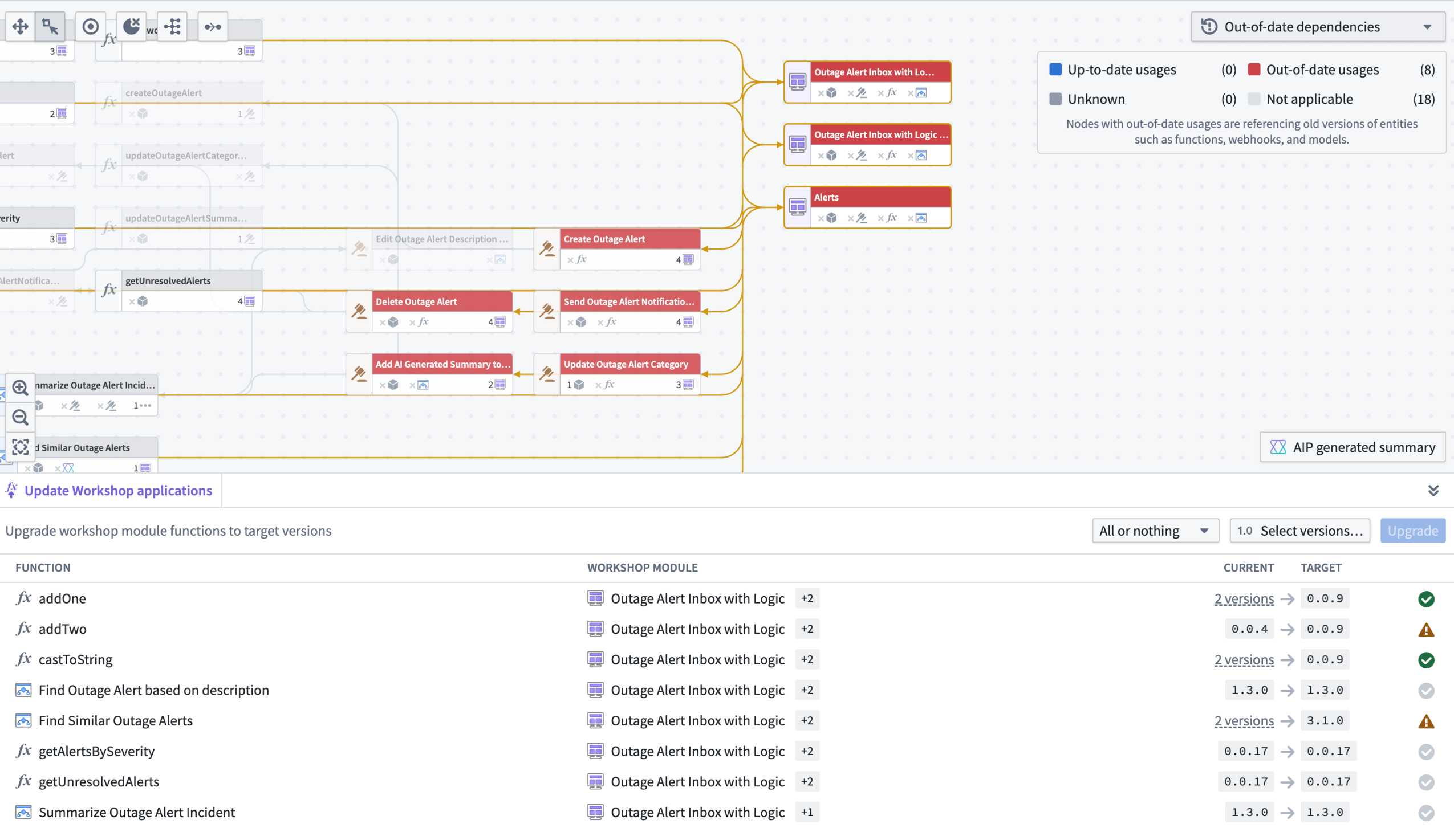Zoom out on the graph canvas
1454x840 pixels.
click(20, 417)
